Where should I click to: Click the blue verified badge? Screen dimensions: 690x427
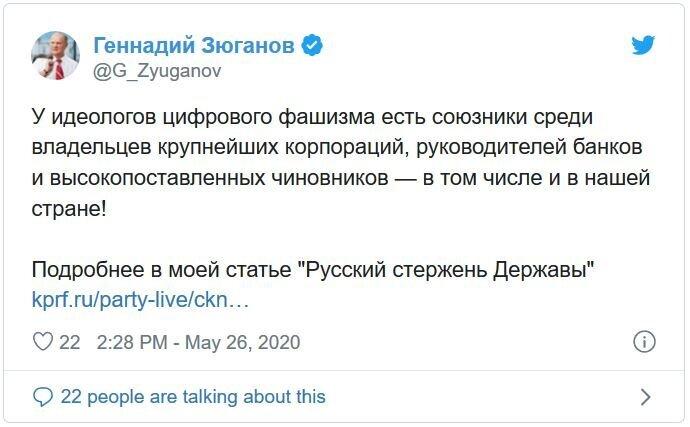(x=312, y=46)
